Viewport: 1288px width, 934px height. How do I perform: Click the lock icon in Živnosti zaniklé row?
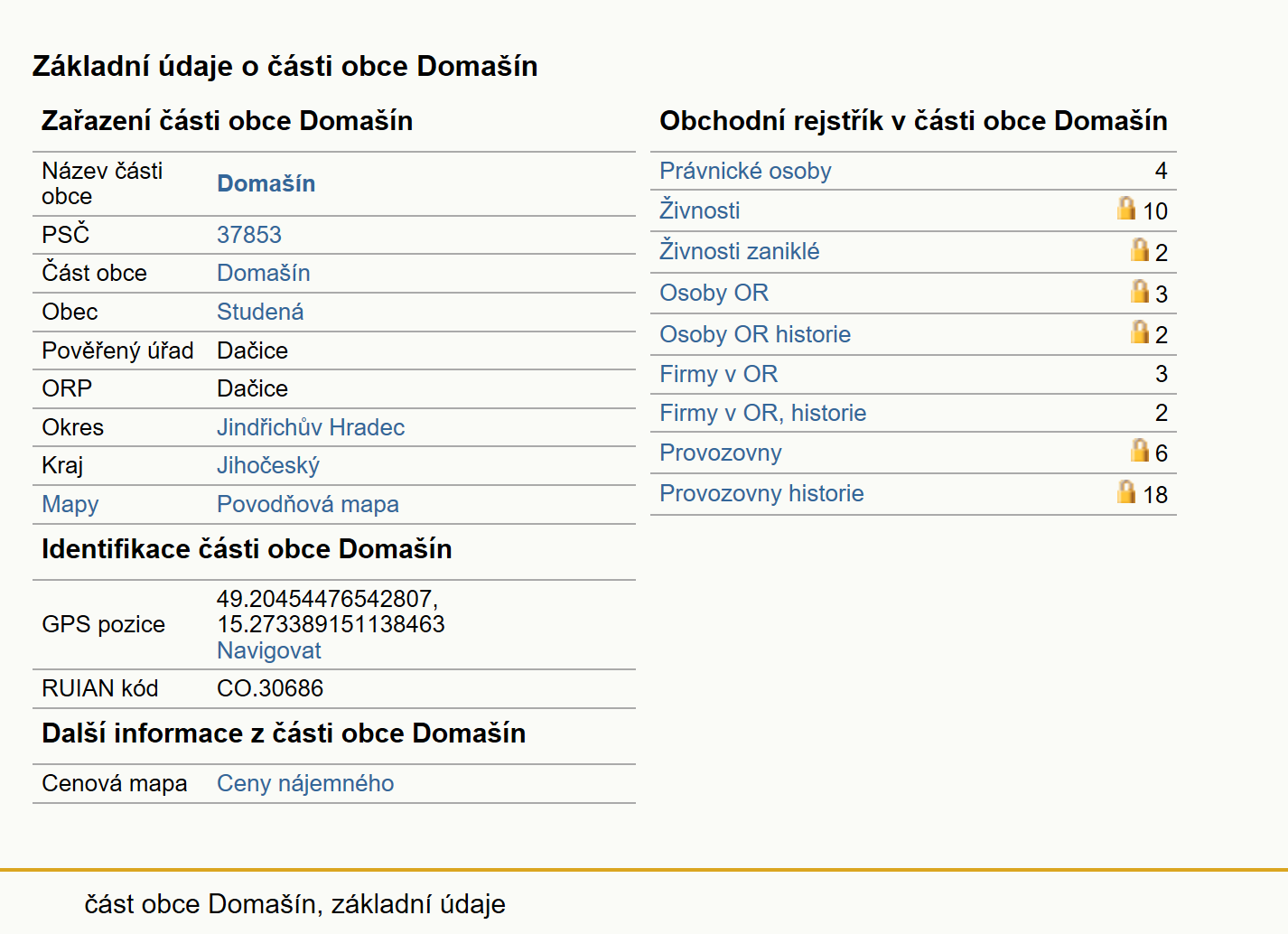coord(1140,249)
